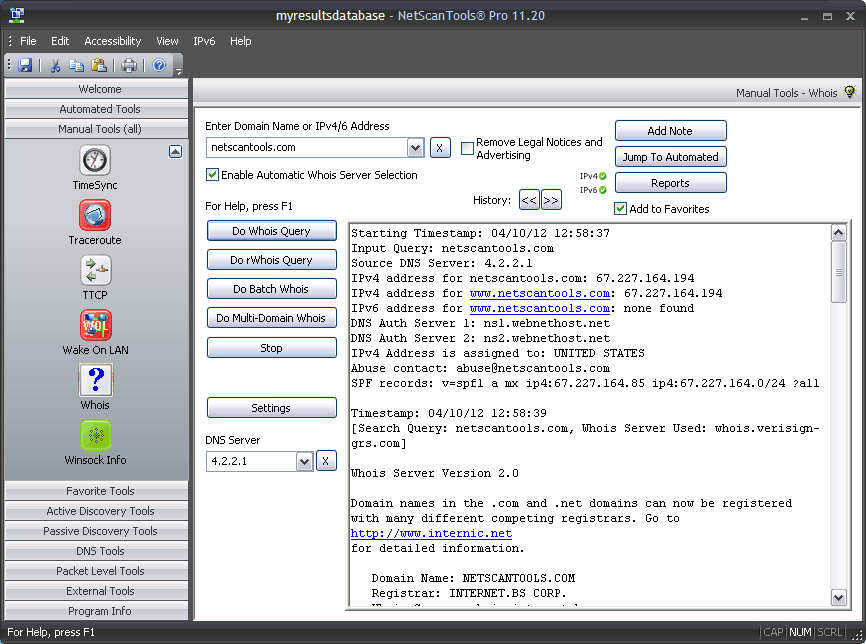Click the Copy toolbar icon
Viewport: 866px width, 644px height.
76,66
